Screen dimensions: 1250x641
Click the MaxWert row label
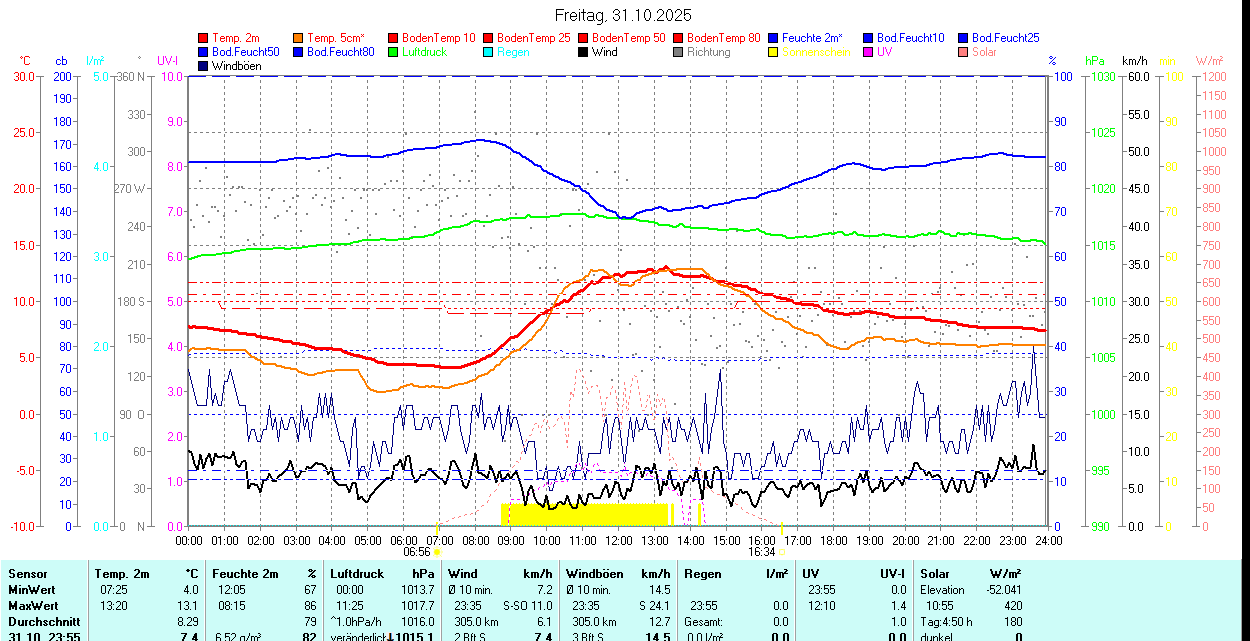tap(34, 606)
